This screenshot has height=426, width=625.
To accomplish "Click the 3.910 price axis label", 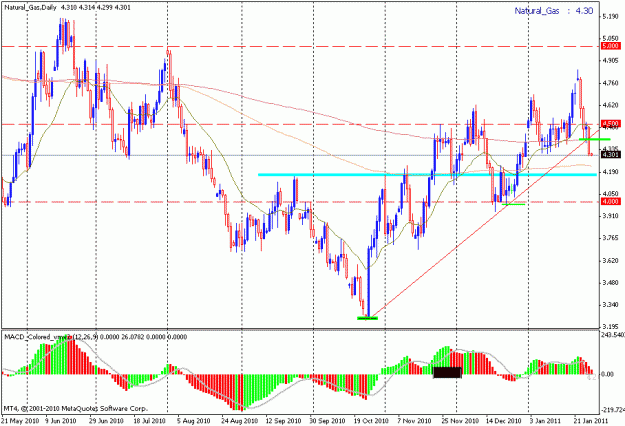I will pos(610,216).
